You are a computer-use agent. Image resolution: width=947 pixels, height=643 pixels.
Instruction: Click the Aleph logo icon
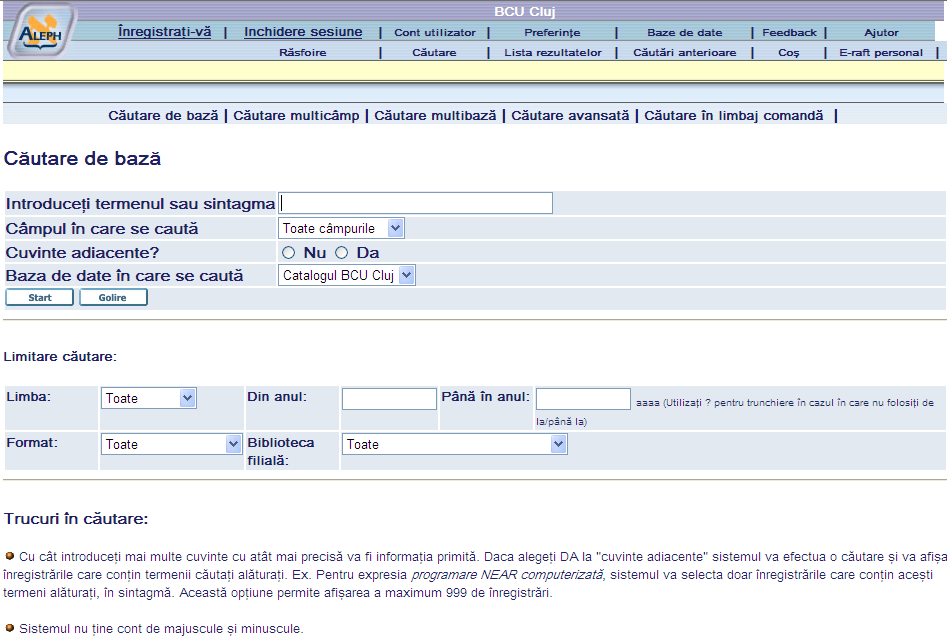41,31
